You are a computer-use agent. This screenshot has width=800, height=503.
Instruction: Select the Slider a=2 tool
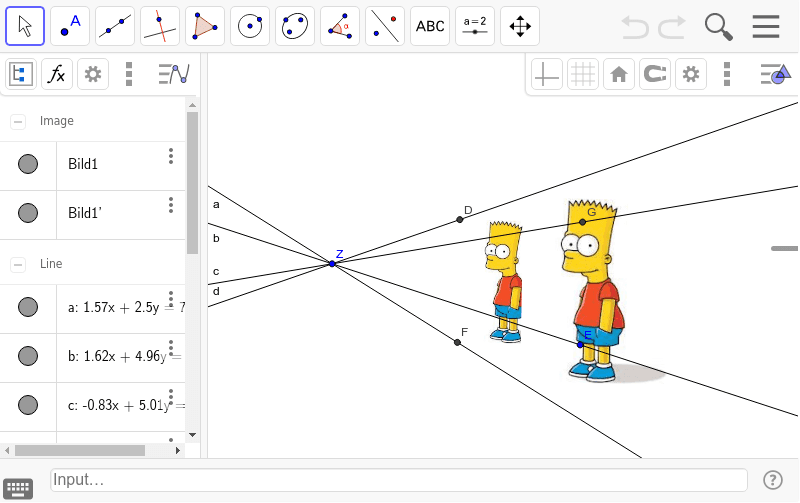tap(474, 26)
